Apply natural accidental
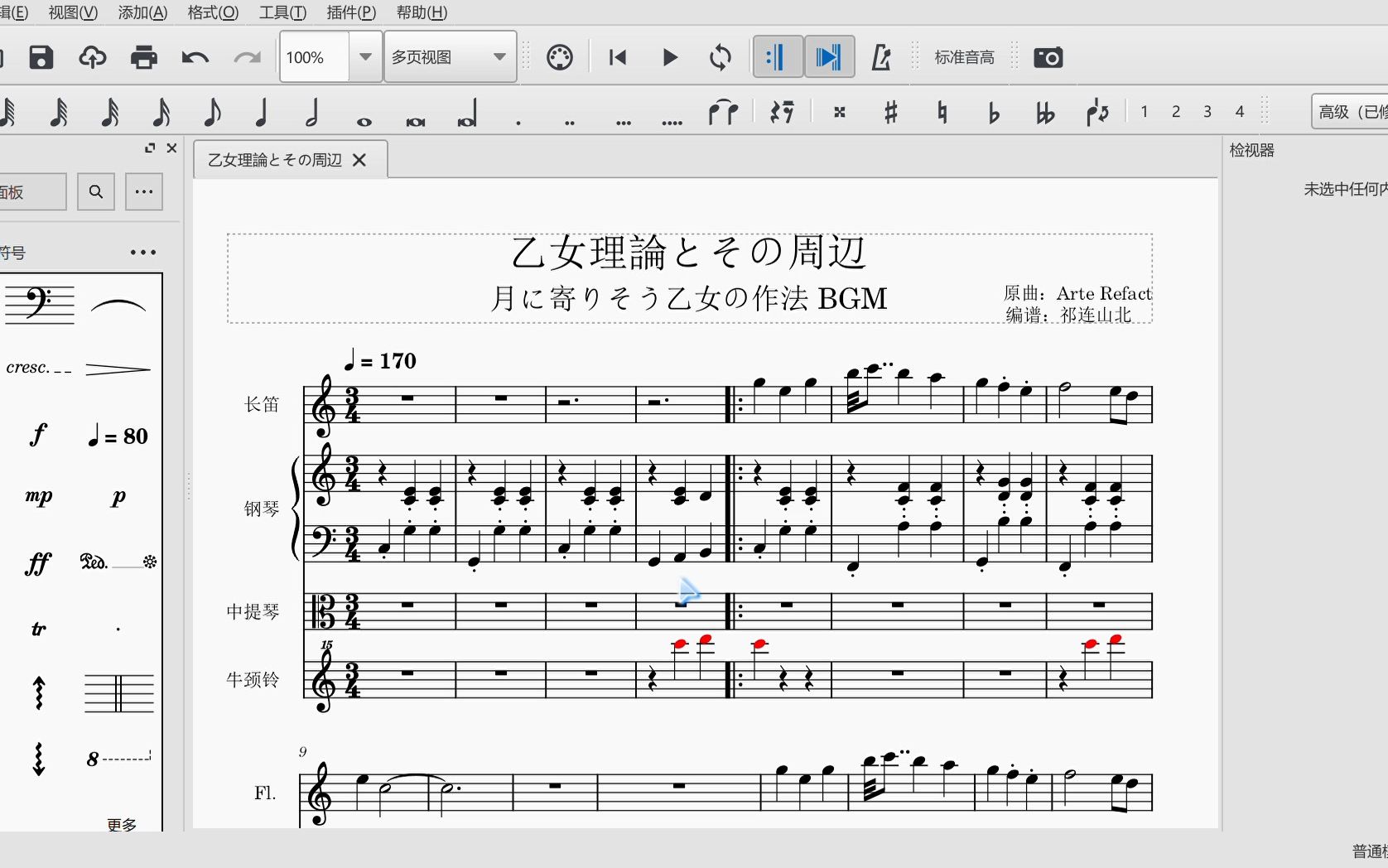 coord(942,112)
